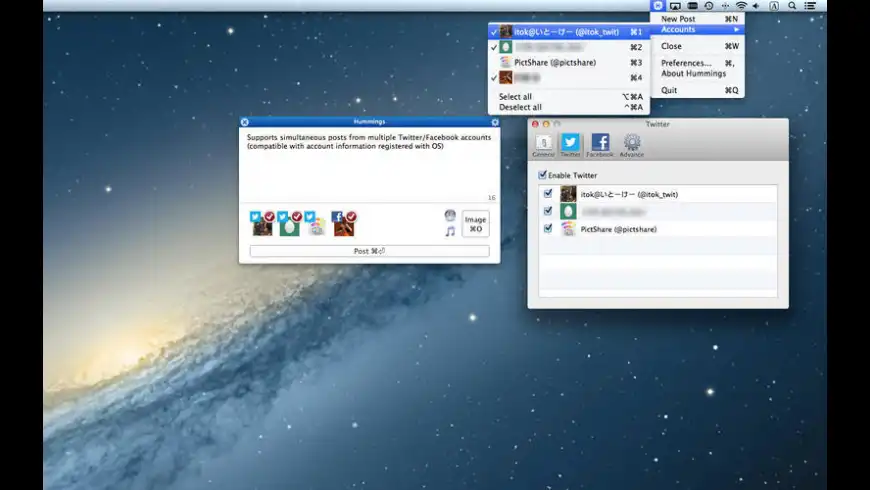
Task: Click the Post button
Action: coord(370,251)
